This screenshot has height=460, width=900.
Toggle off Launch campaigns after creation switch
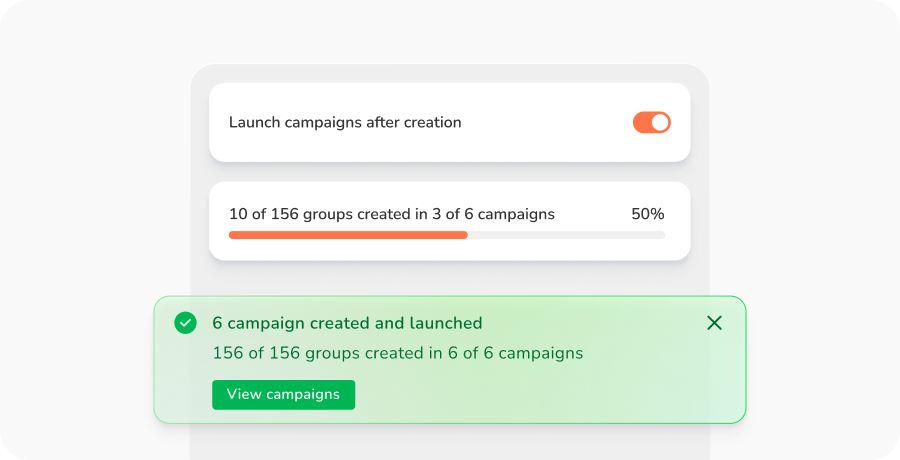tap(652, 123)
